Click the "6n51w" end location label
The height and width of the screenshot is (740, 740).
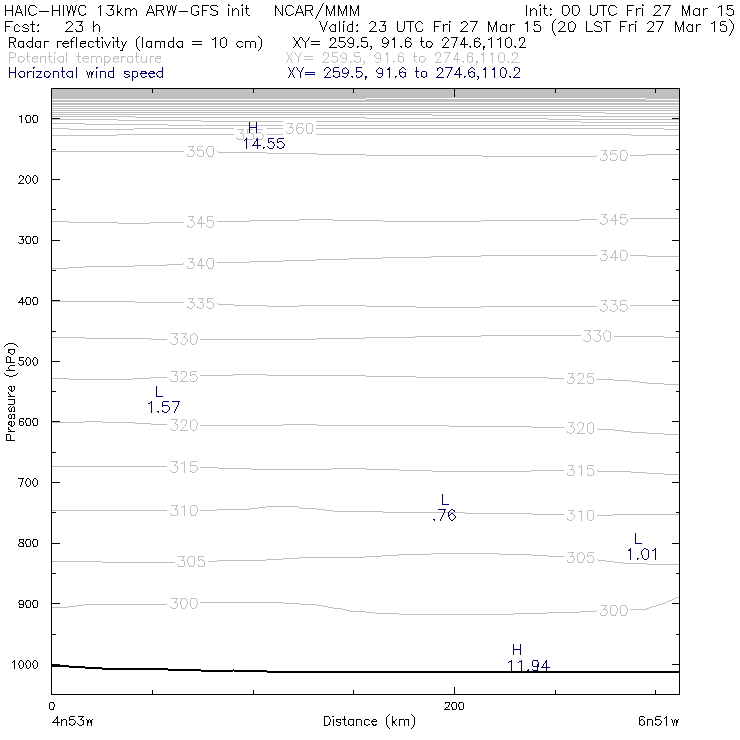658,721
